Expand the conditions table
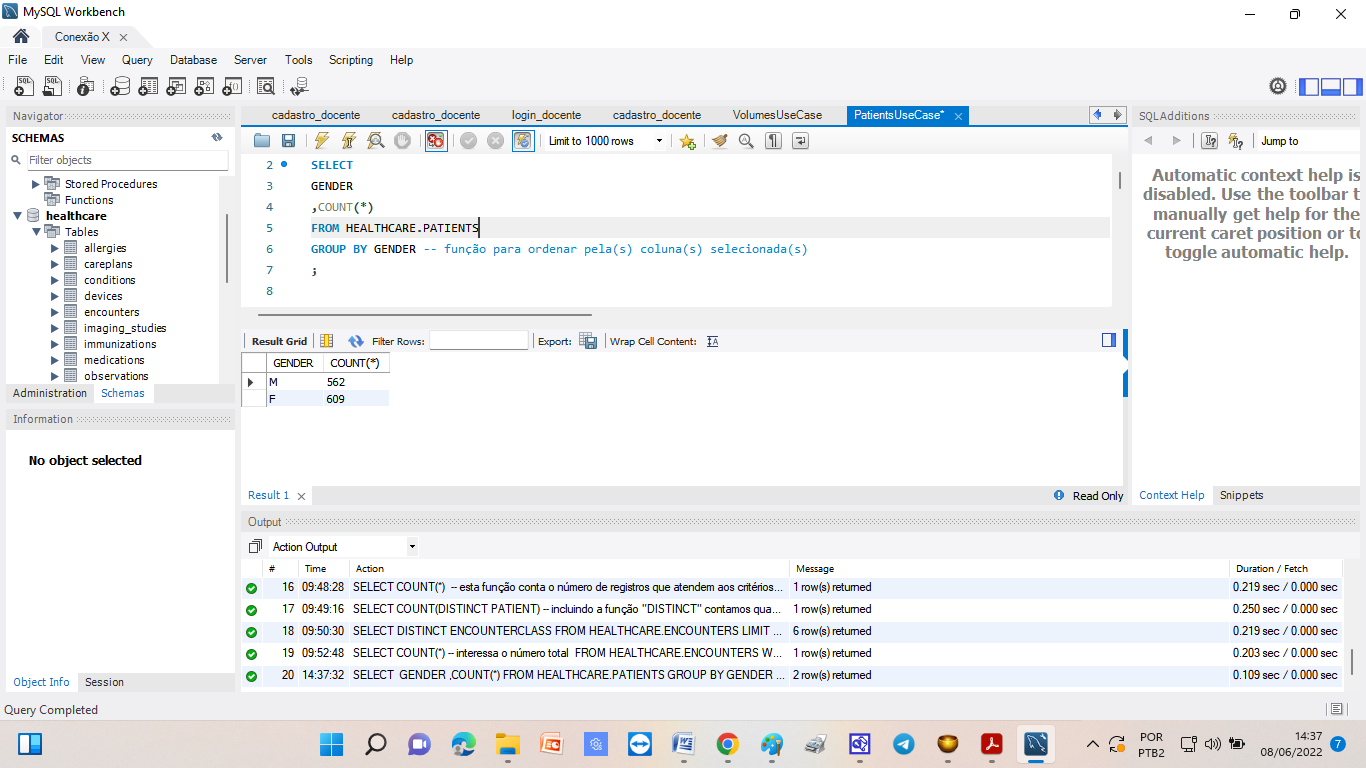 [x=55, y=280]
